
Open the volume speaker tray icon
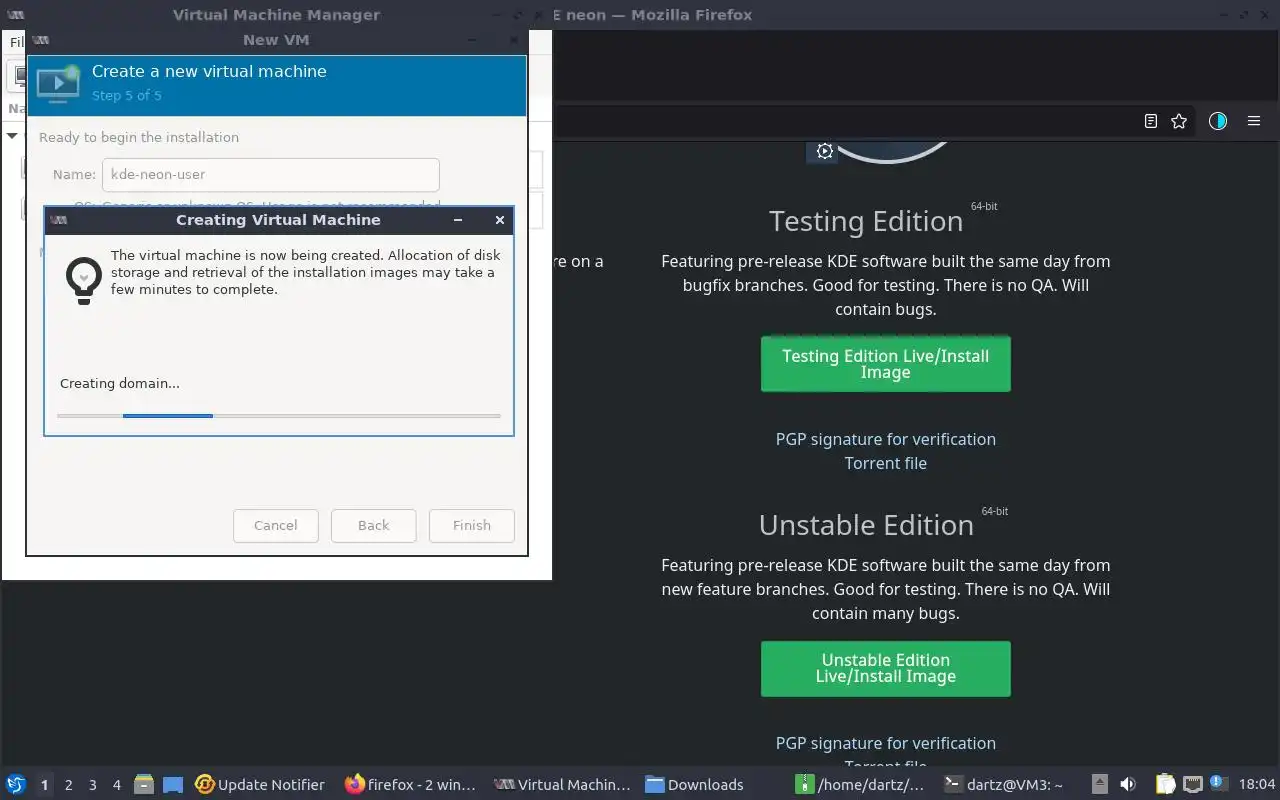click(1128, 784)
